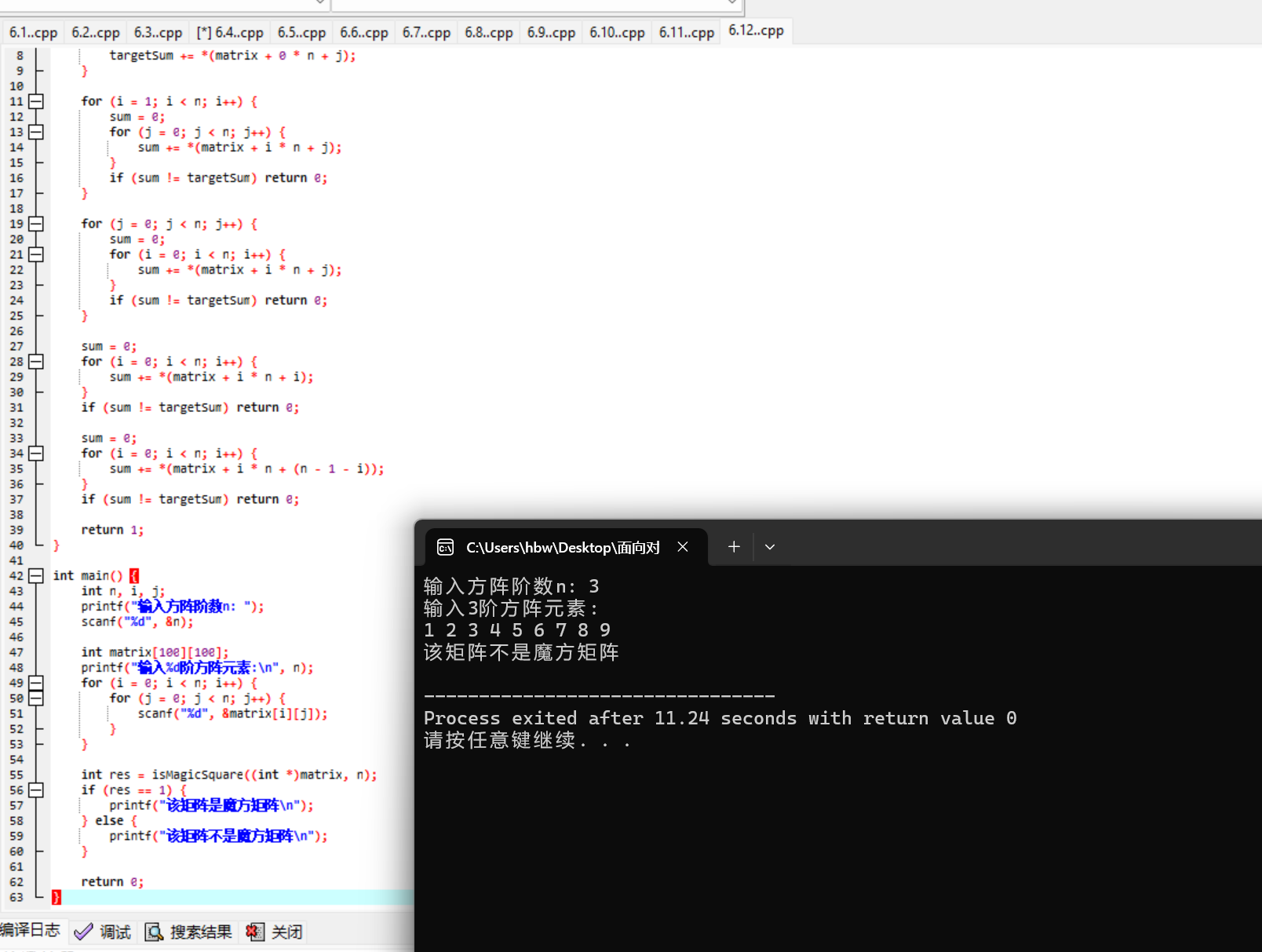Add a new terminal tab with plus

coord(734,547)
